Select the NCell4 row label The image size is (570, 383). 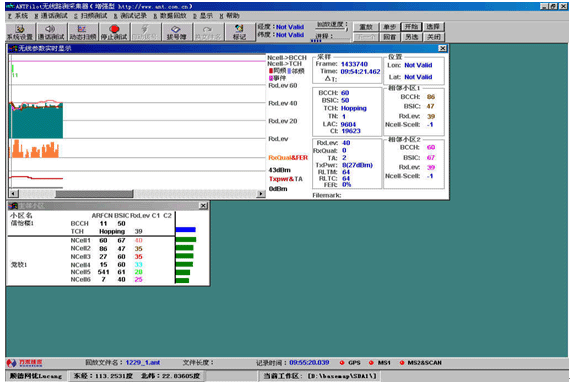80,265
